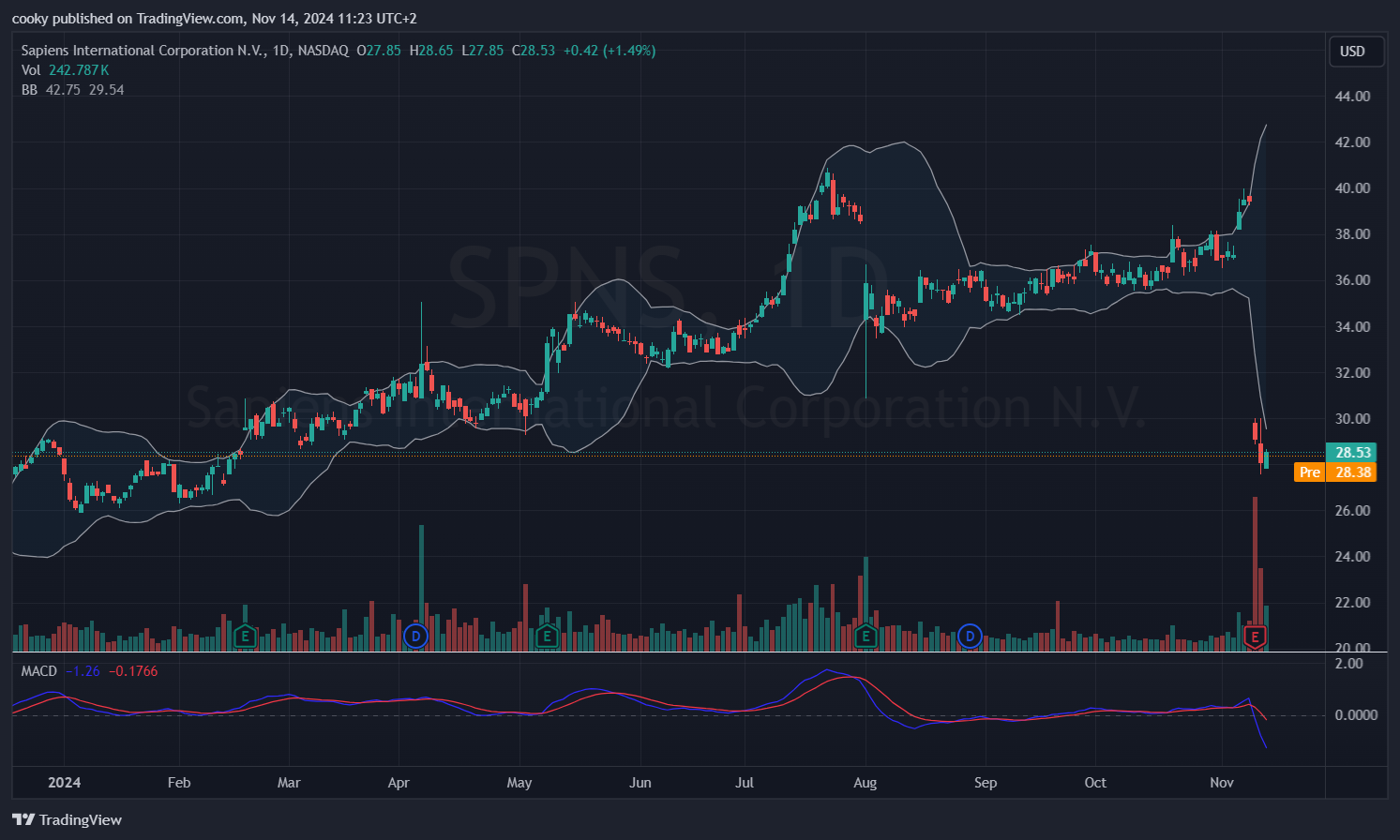Select the dividend marker near September

coord(971,637)
